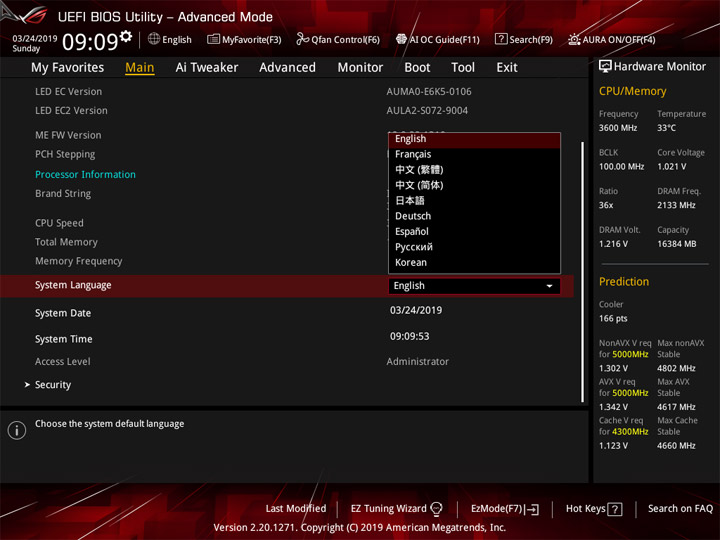
Task: Expand the Security submenu arrow
Action: [x=27, y=384]
